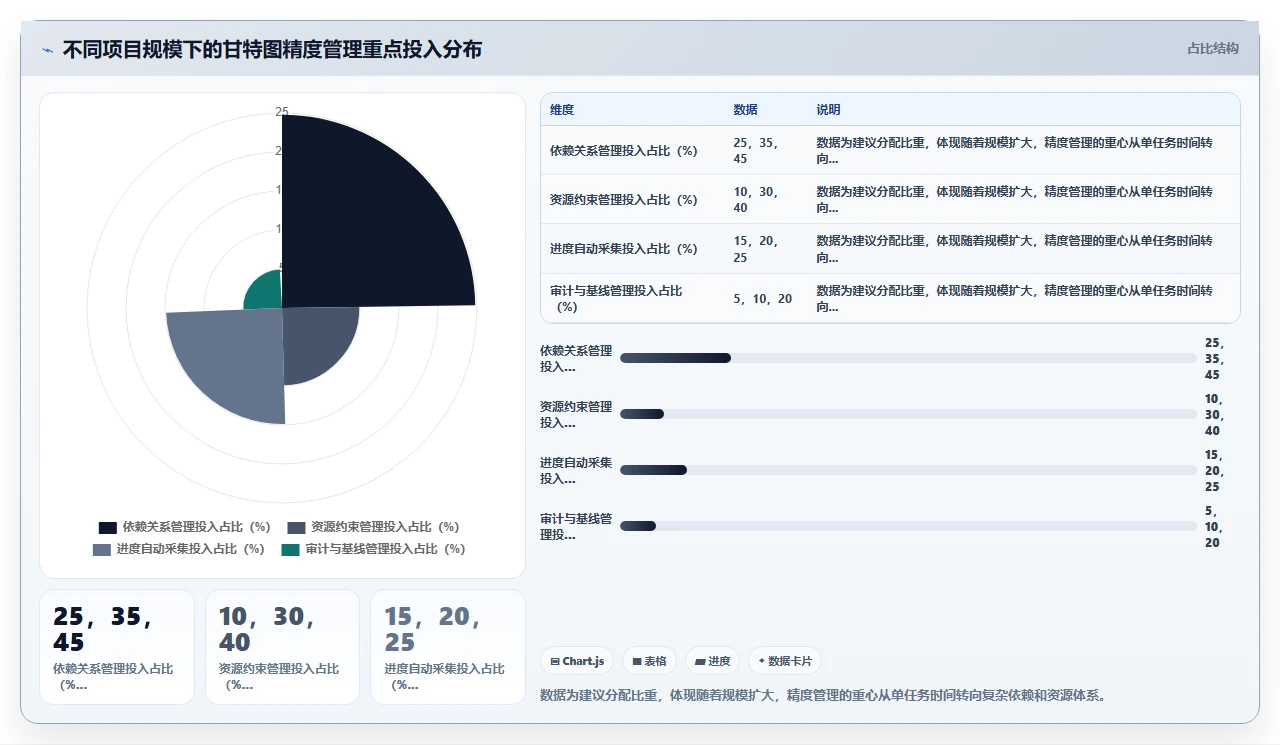Select table row 依赖关系管理投入占比（%）
Screen dimensions: 1280x745
coord(890,151)
